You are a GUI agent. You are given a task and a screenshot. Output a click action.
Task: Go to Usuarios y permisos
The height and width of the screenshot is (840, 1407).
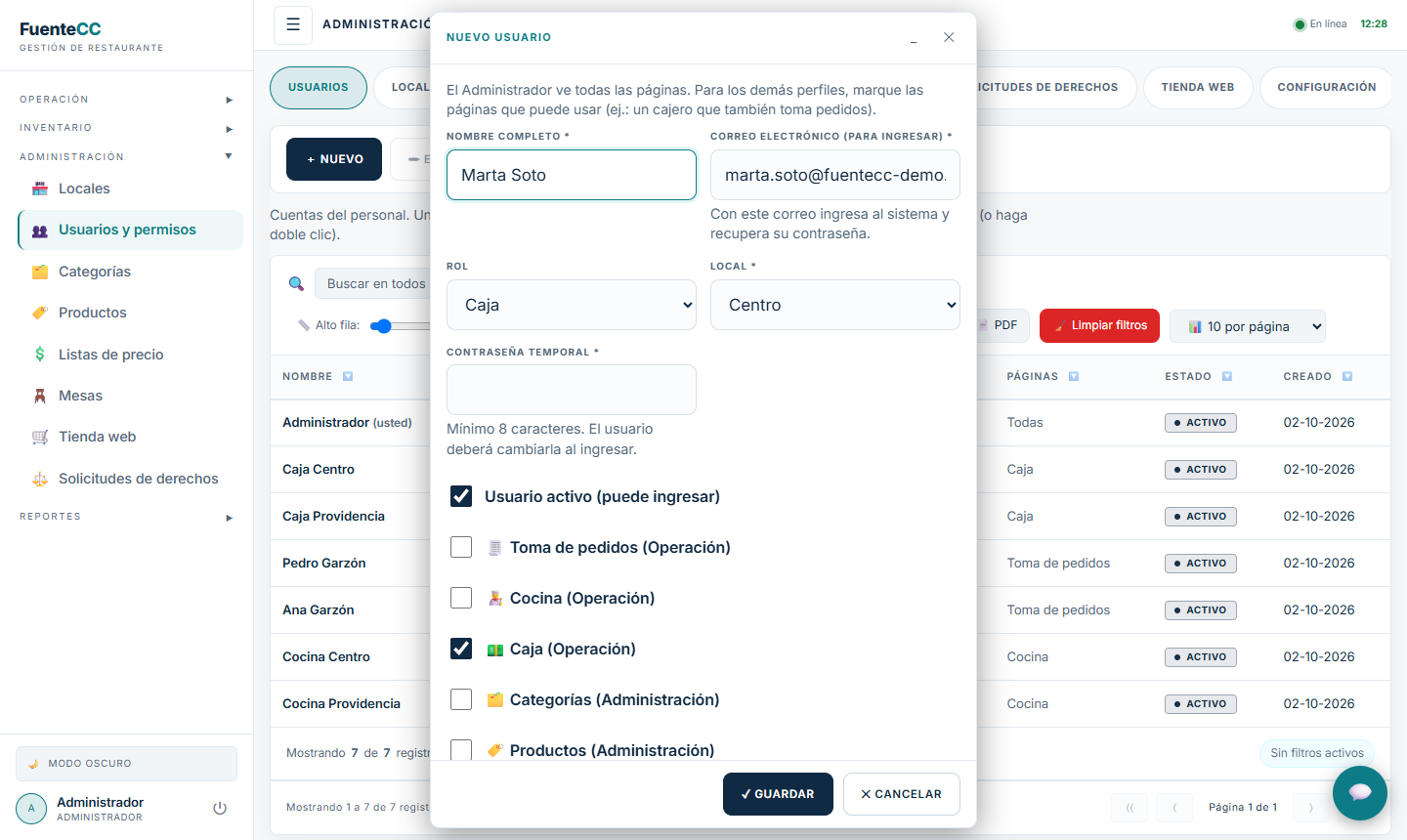131,230
